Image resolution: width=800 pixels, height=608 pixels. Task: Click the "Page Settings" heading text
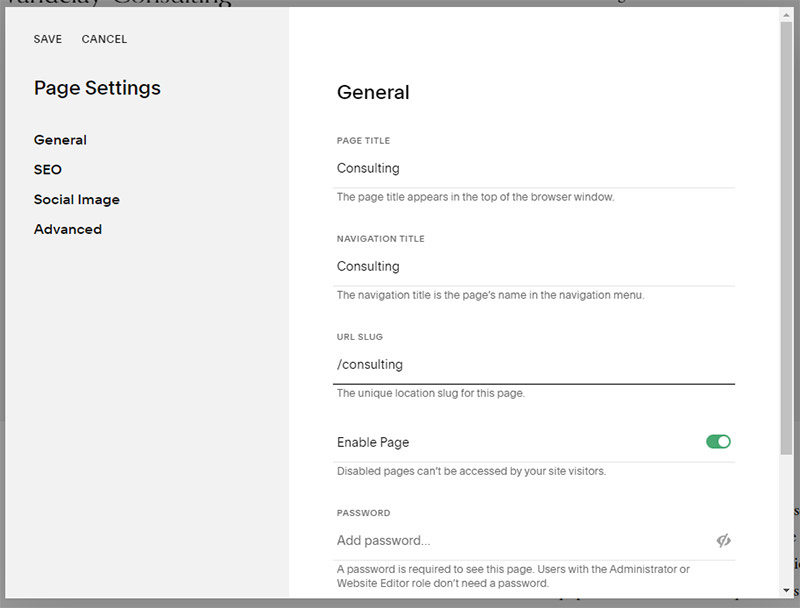pyautogui.click(x=97, y=88)
